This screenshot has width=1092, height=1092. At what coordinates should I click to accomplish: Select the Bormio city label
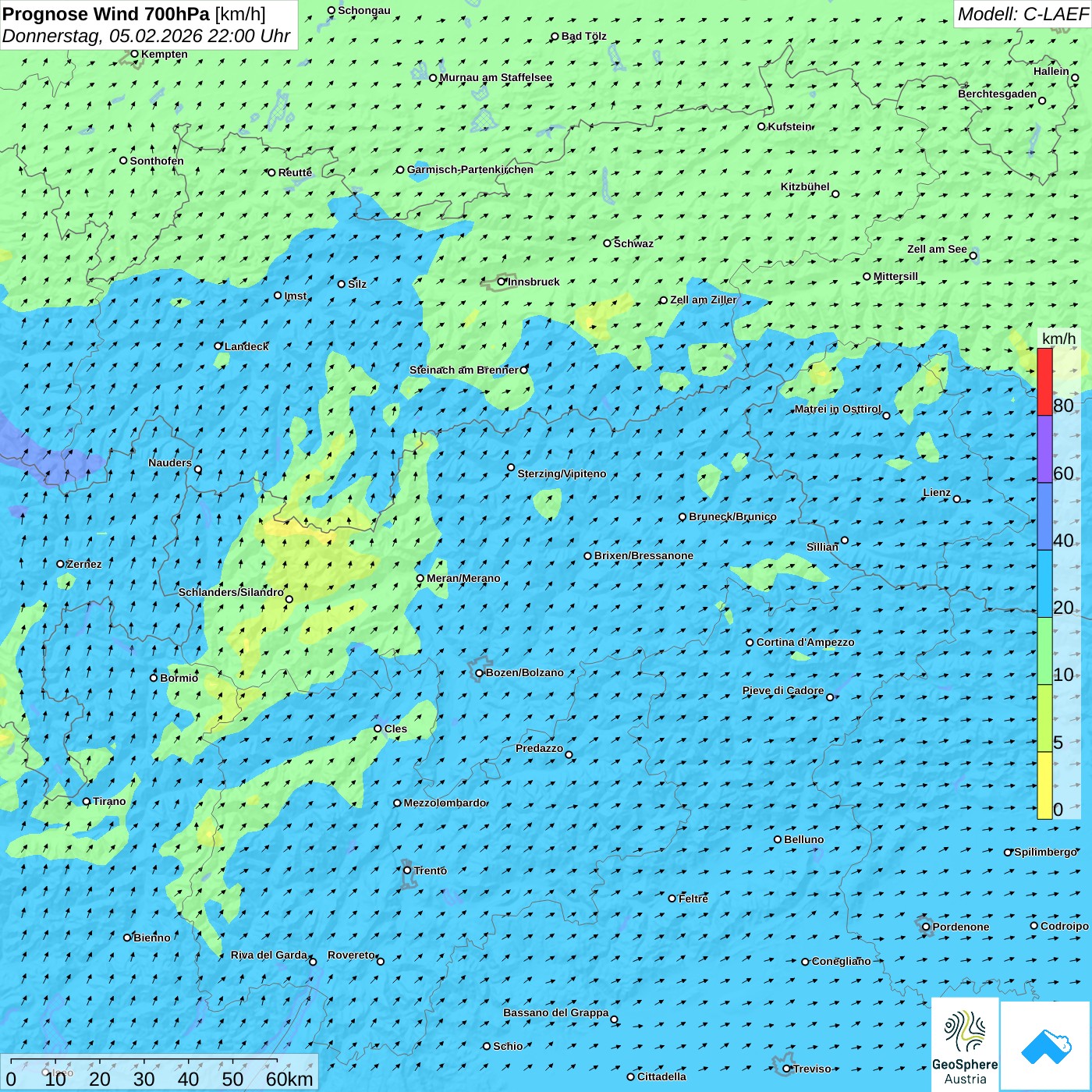coord(179,678)
